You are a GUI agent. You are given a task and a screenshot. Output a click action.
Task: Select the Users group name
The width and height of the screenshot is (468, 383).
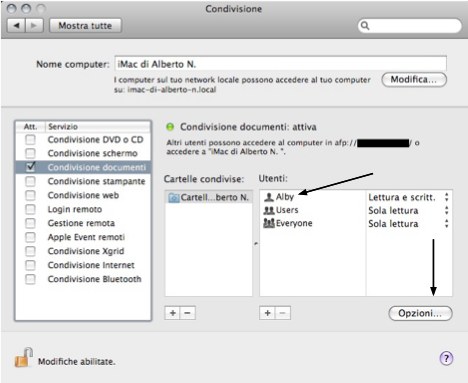[287, 210]
